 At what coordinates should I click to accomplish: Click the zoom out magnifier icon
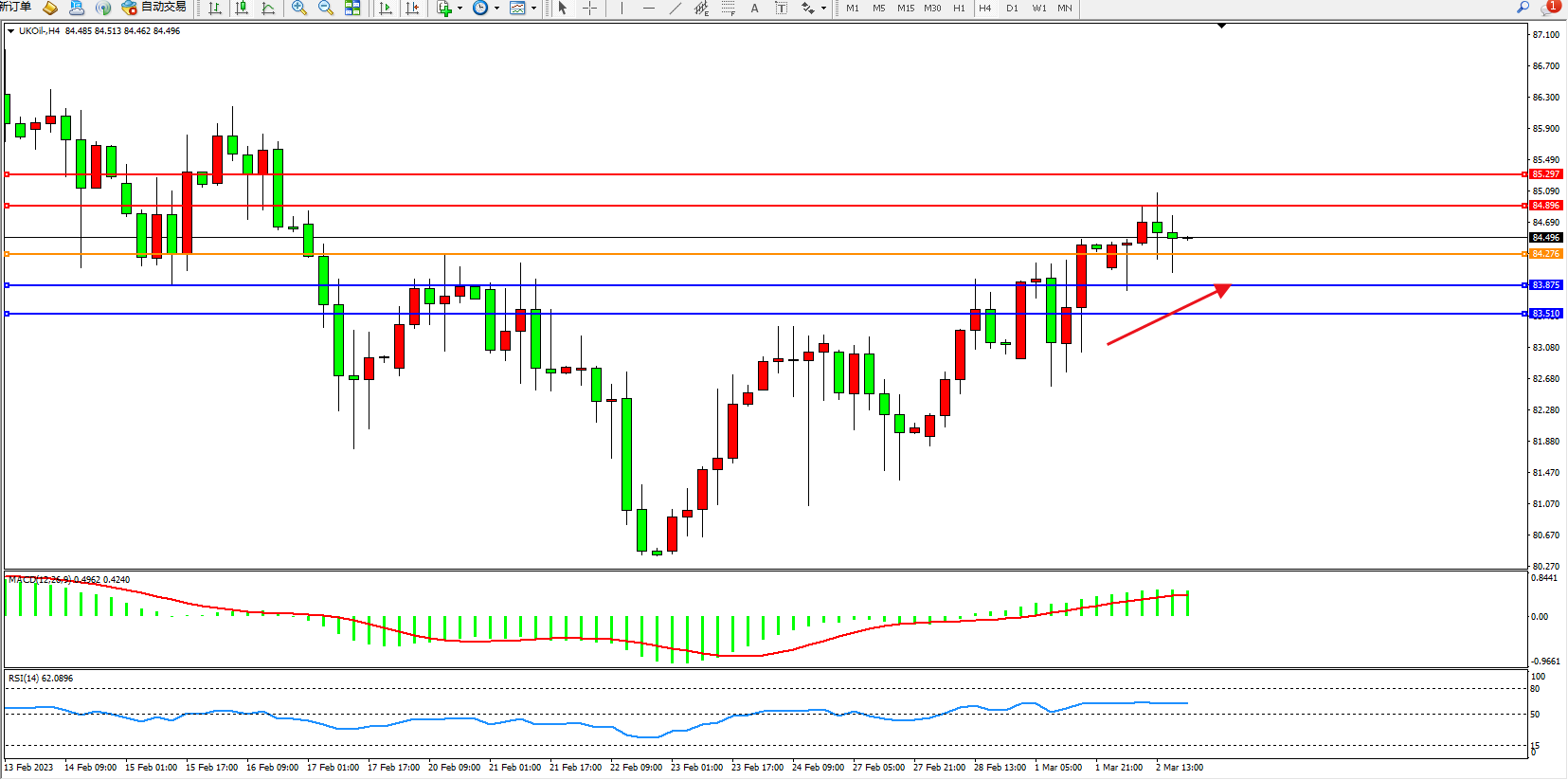(326, 9)
